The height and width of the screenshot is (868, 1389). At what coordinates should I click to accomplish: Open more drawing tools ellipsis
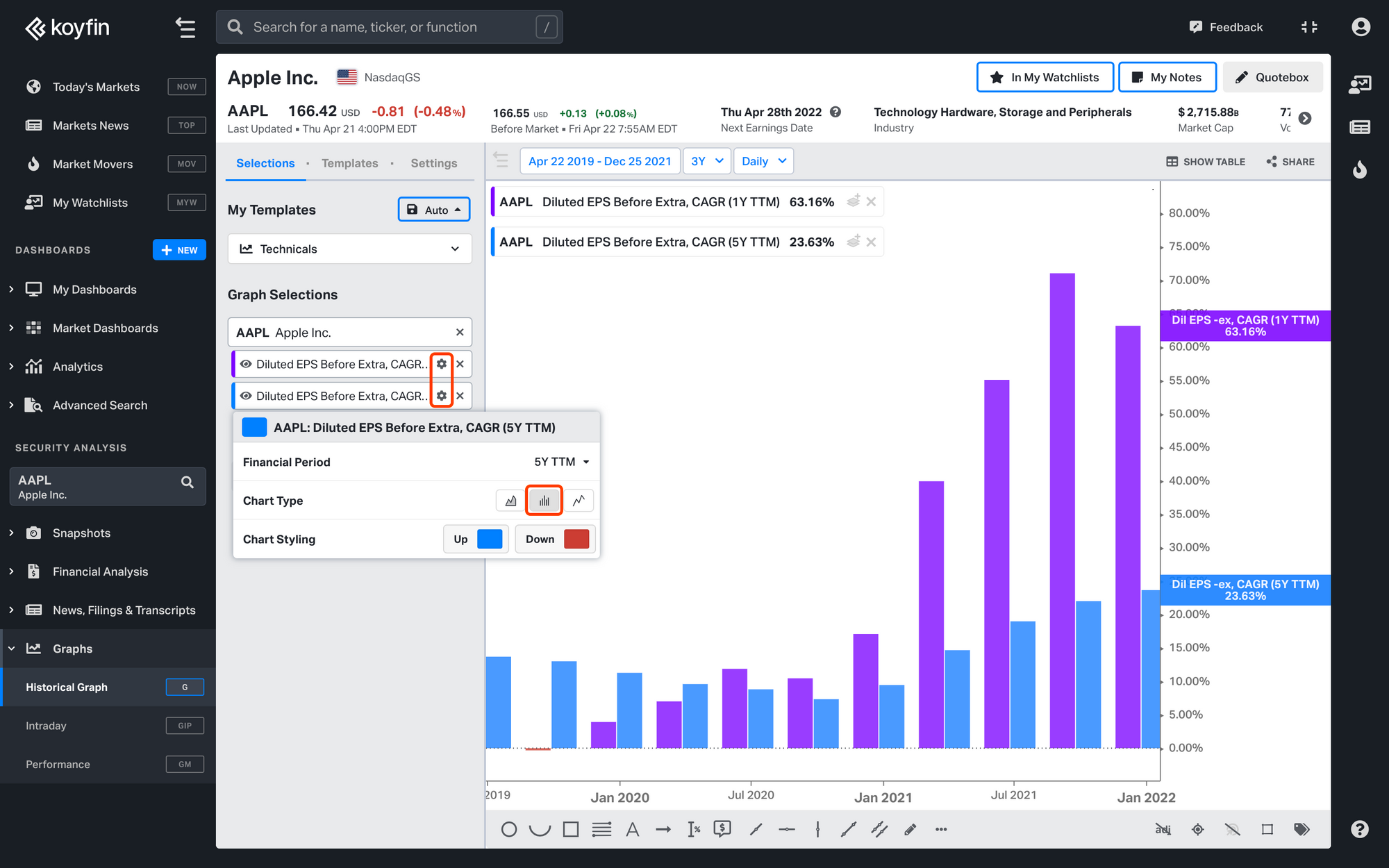[x=941, y=829]
